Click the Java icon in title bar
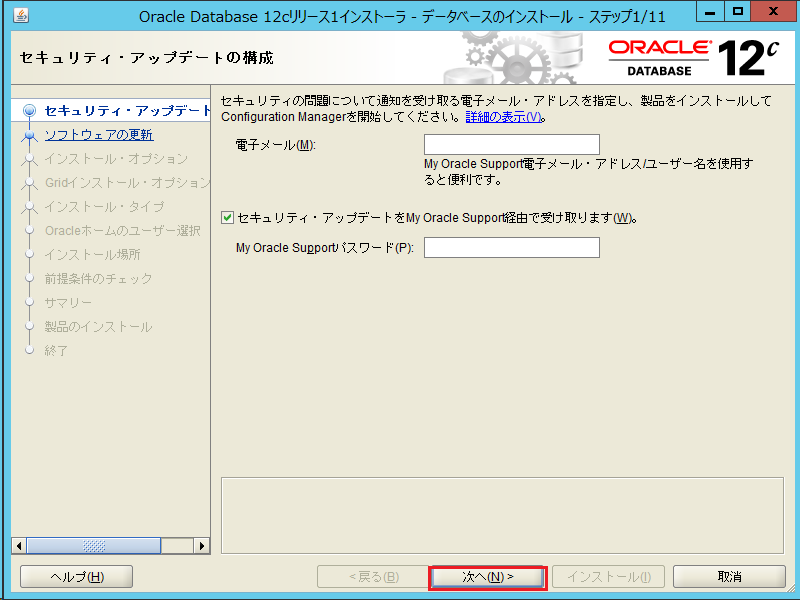 20,16
